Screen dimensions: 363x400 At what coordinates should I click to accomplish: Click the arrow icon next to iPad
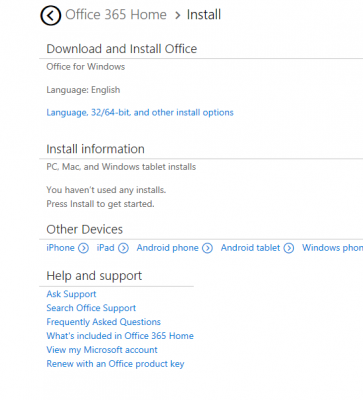click(x=123, y=248)
